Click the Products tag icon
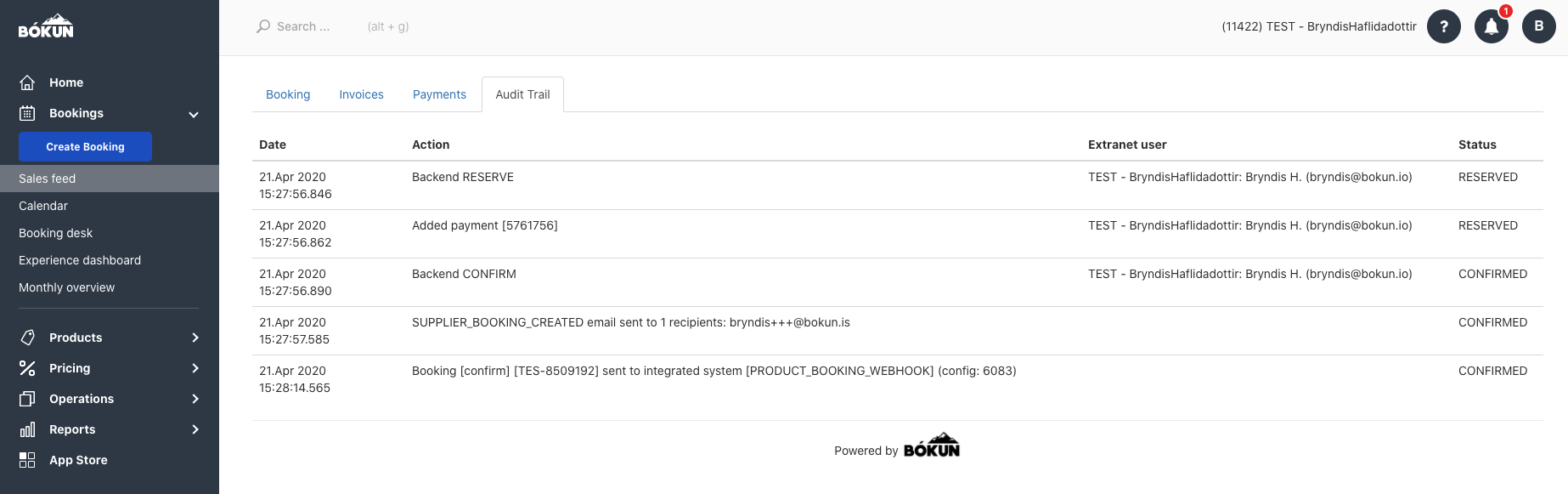 click(27, 338)
